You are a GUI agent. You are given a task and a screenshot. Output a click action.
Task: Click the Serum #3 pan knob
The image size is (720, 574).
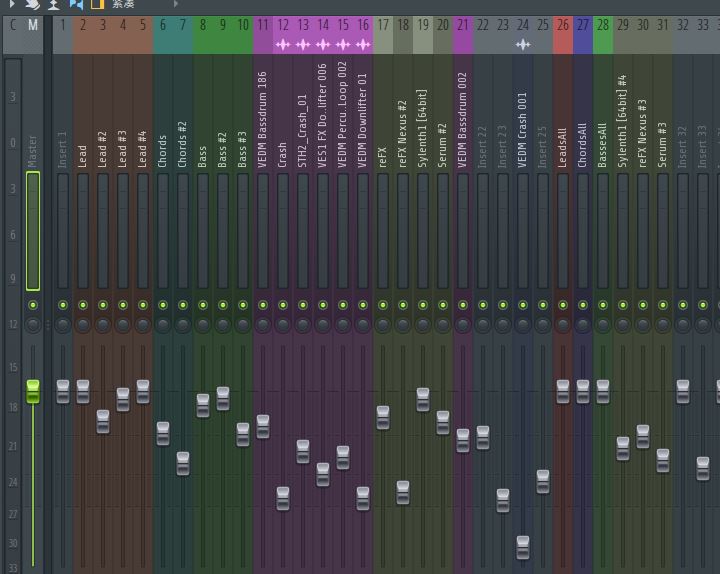coord(663,325)
